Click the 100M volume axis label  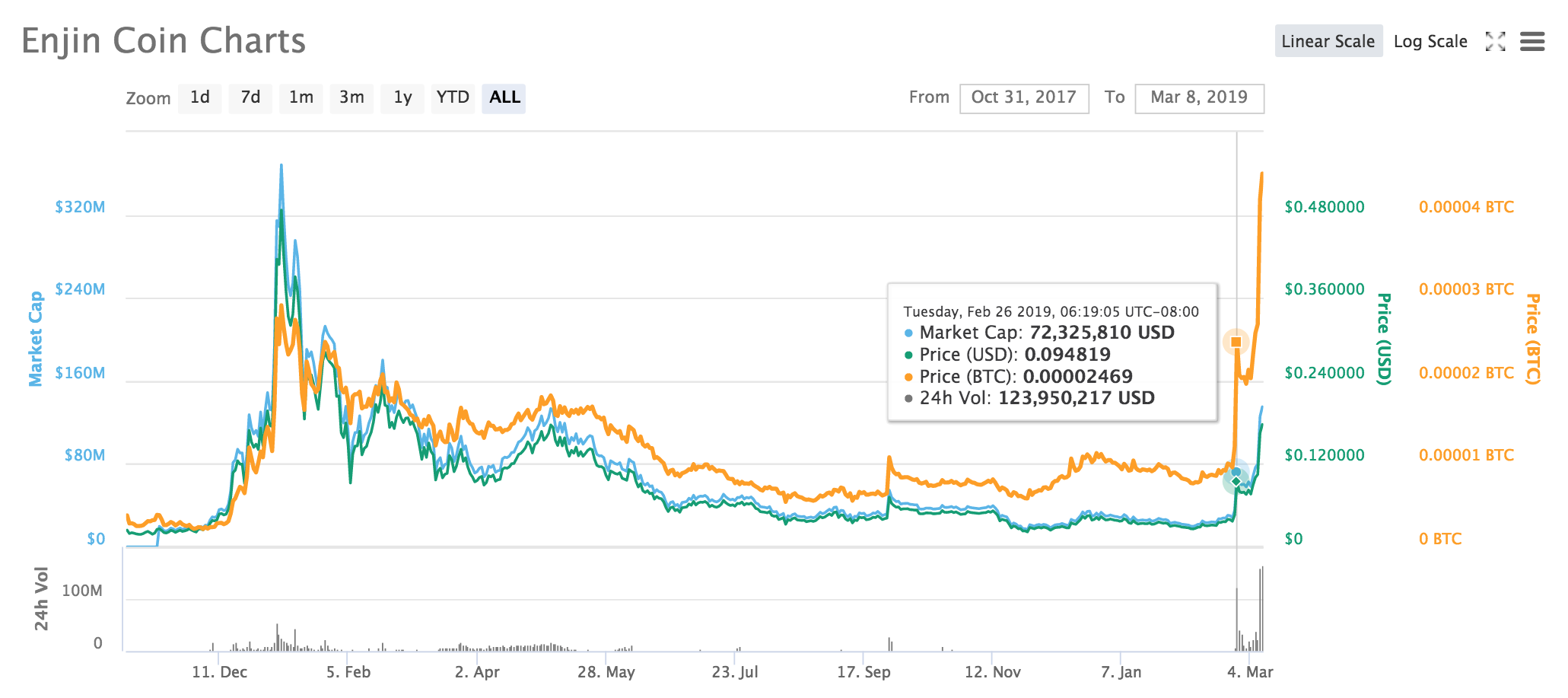(82, 591)
